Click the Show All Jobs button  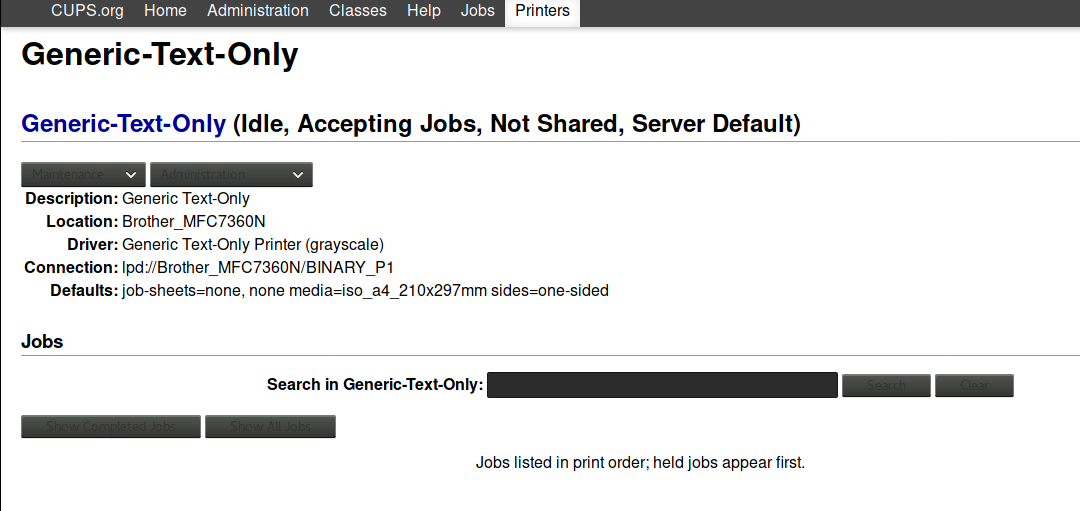(270, 427)
